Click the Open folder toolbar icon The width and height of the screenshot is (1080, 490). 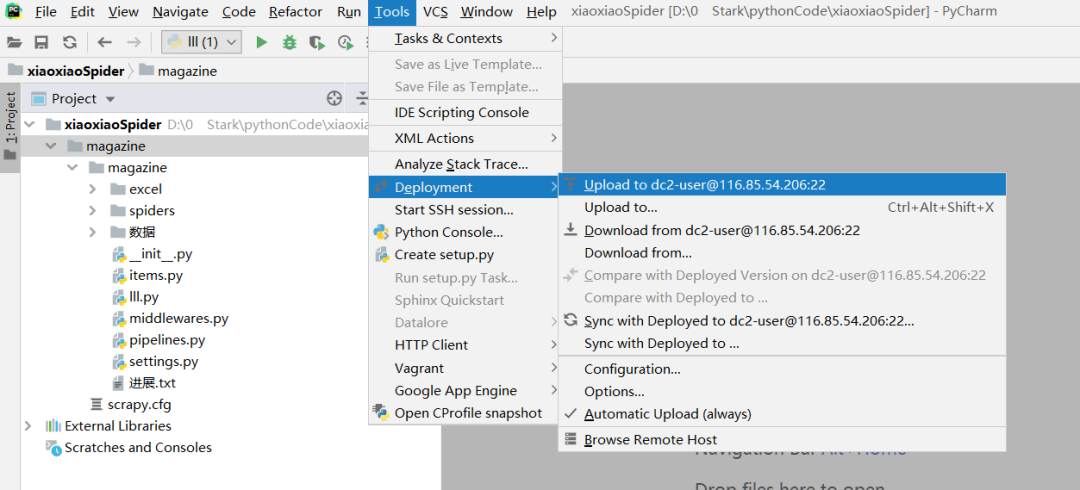click(x=14, y=42)
